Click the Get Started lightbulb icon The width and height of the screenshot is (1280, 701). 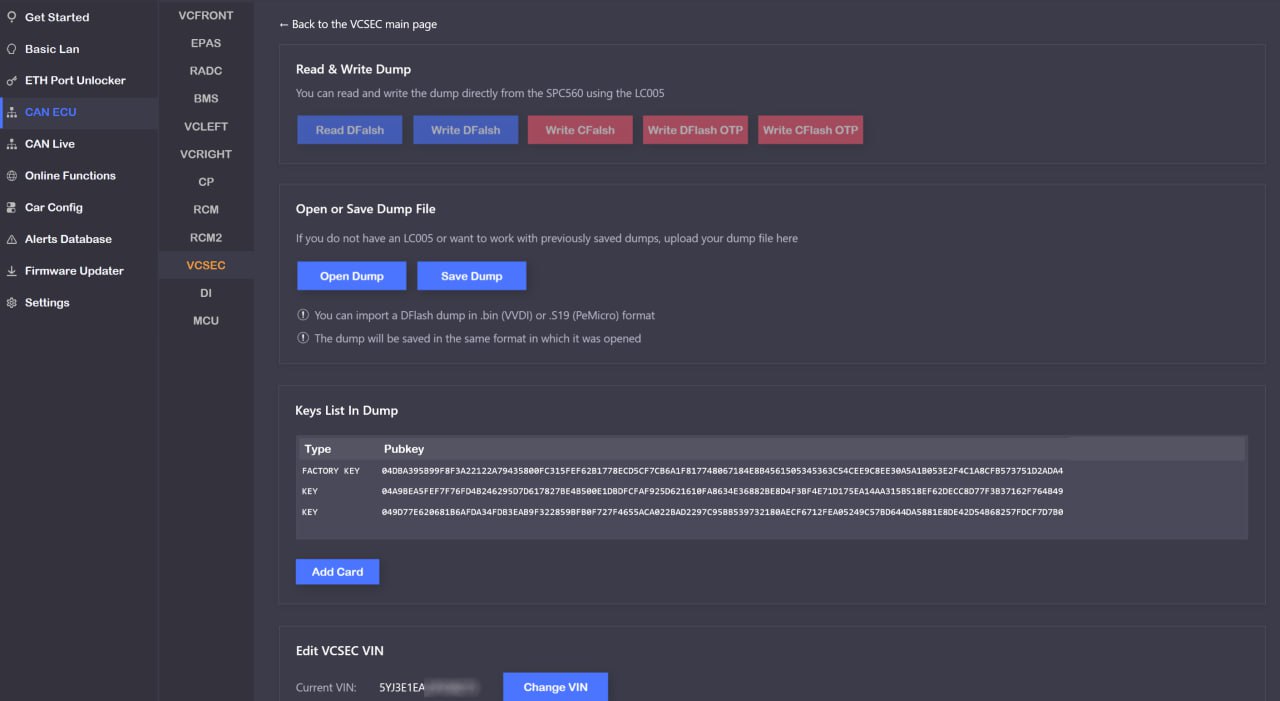[x=12, y=17]
